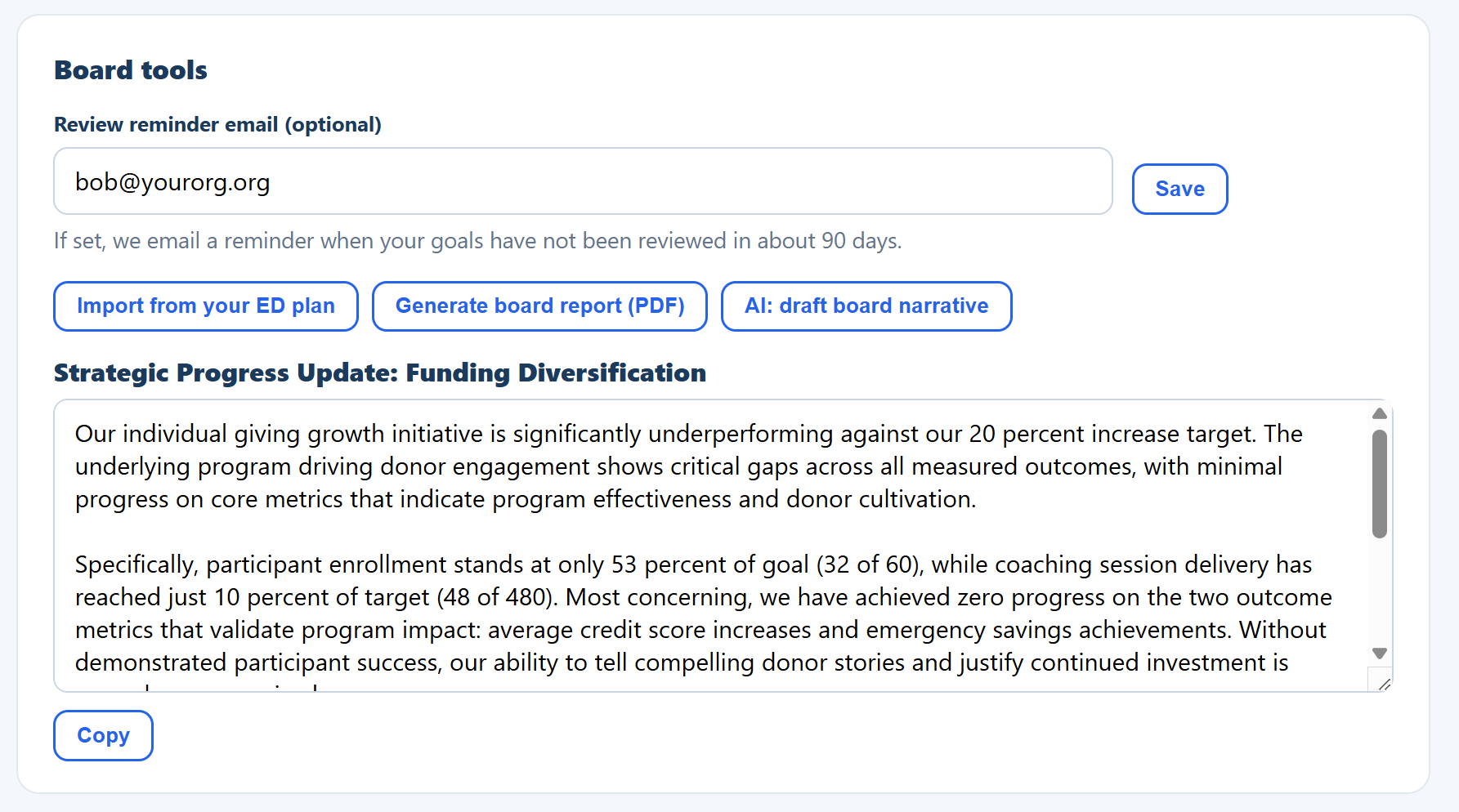Generate the board report PDF

click(539, 306)
